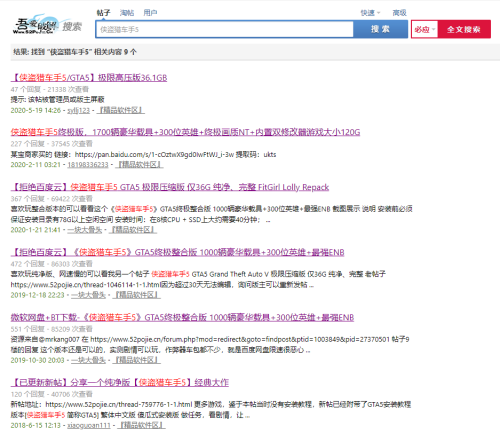Open author xiaoguoan111 profile
The height and width of the screenshot is (441, 500).
point(89,425)
